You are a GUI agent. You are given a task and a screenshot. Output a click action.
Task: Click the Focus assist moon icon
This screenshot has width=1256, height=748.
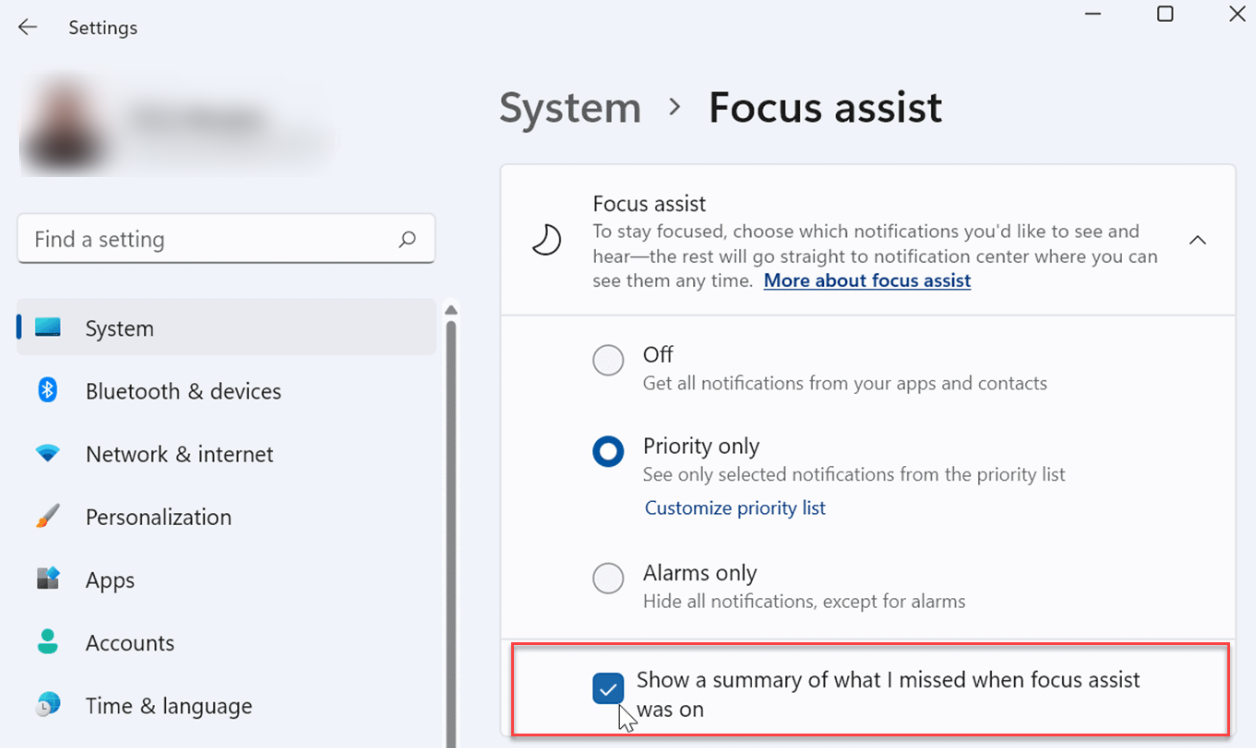click(546, 240)
